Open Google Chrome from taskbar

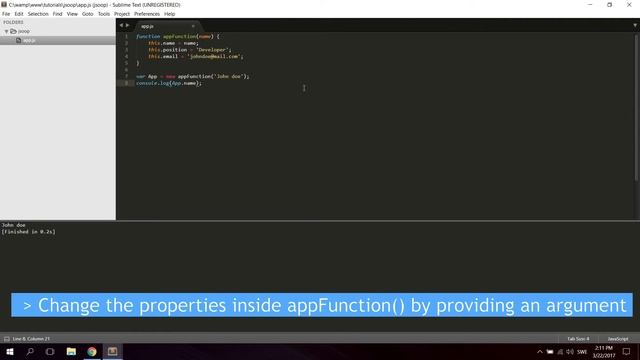[x=92, y=351]
